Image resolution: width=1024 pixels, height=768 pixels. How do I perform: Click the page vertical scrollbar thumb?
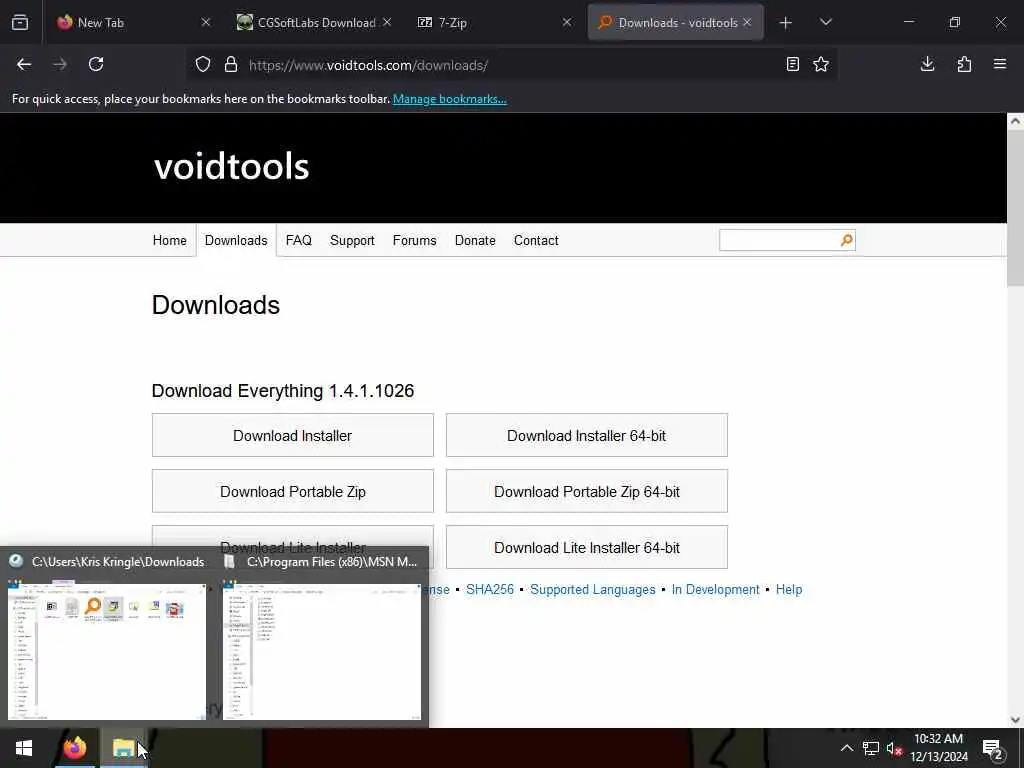(1015, 208)
